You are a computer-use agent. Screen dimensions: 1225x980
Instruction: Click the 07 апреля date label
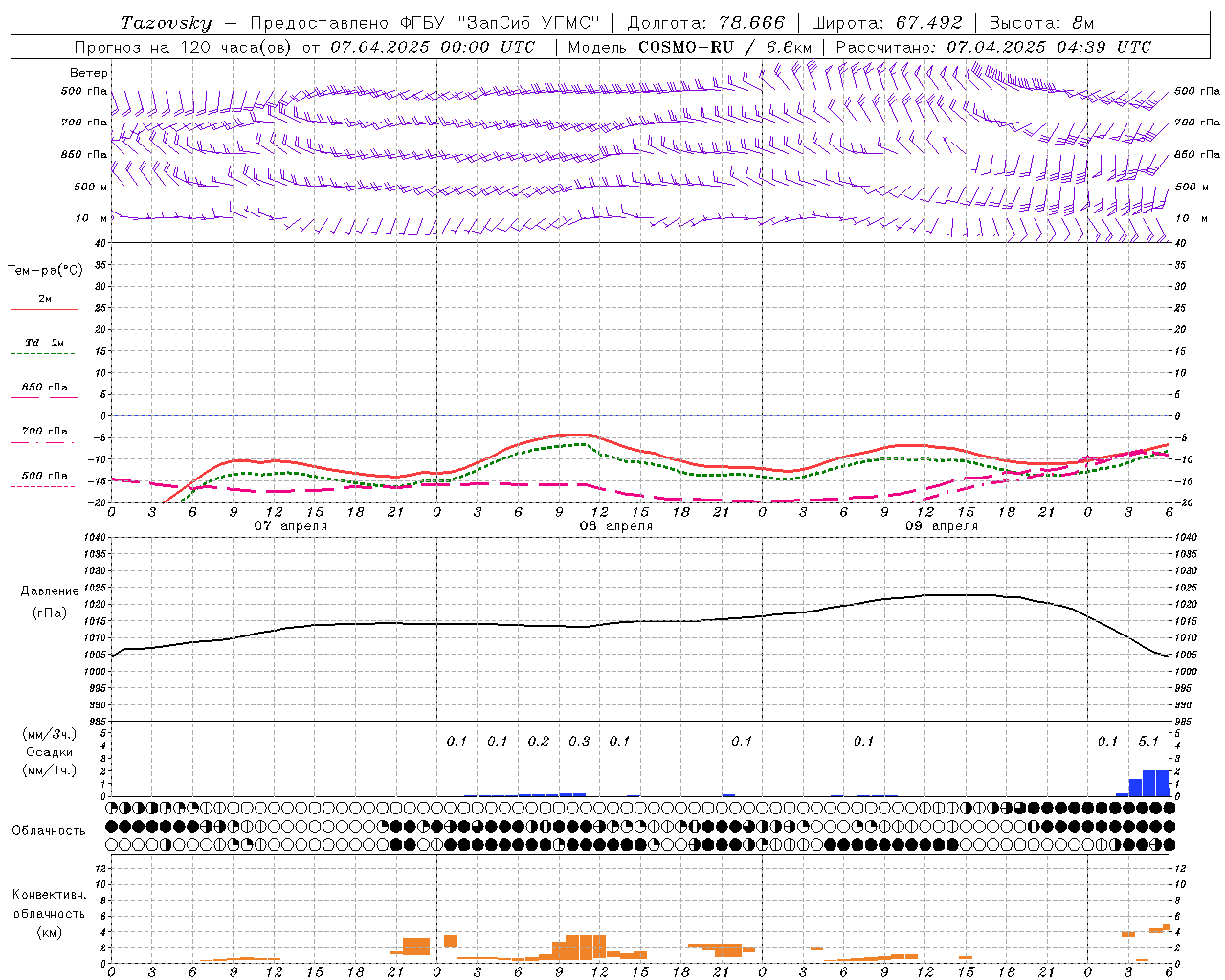(x=290, y=526)
